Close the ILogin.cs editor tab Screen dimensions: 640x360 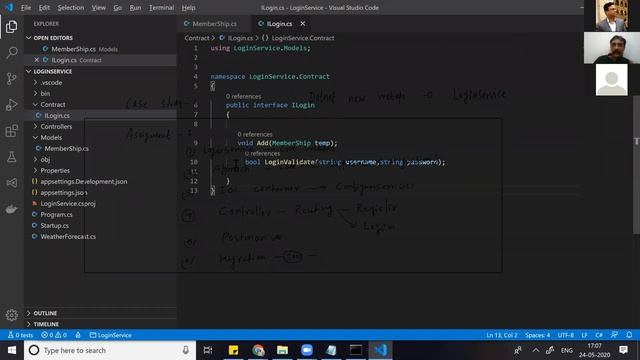click(x=302, y=24)
